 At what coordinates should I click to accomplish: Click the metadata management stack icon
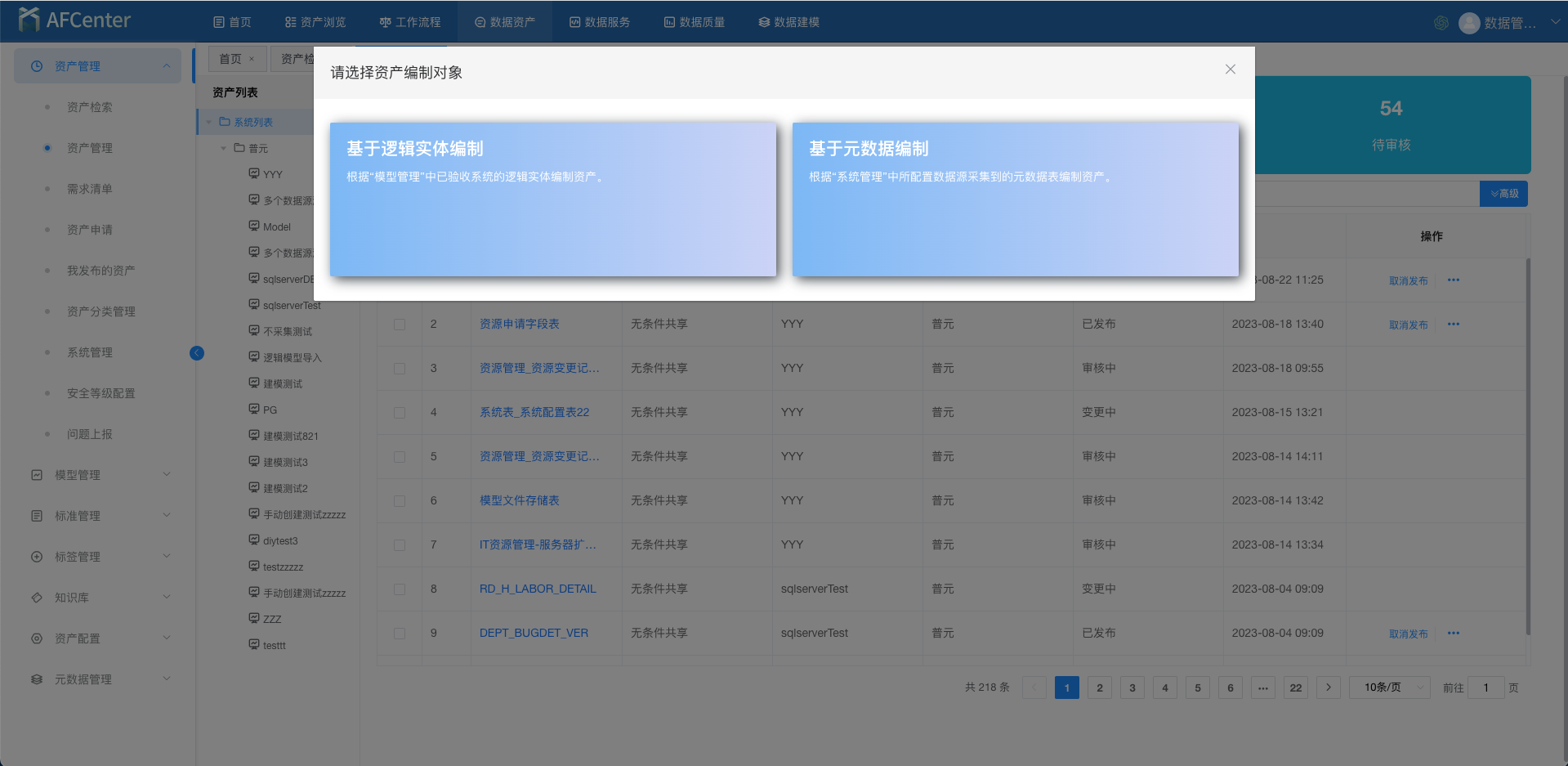tap(37, 679)
